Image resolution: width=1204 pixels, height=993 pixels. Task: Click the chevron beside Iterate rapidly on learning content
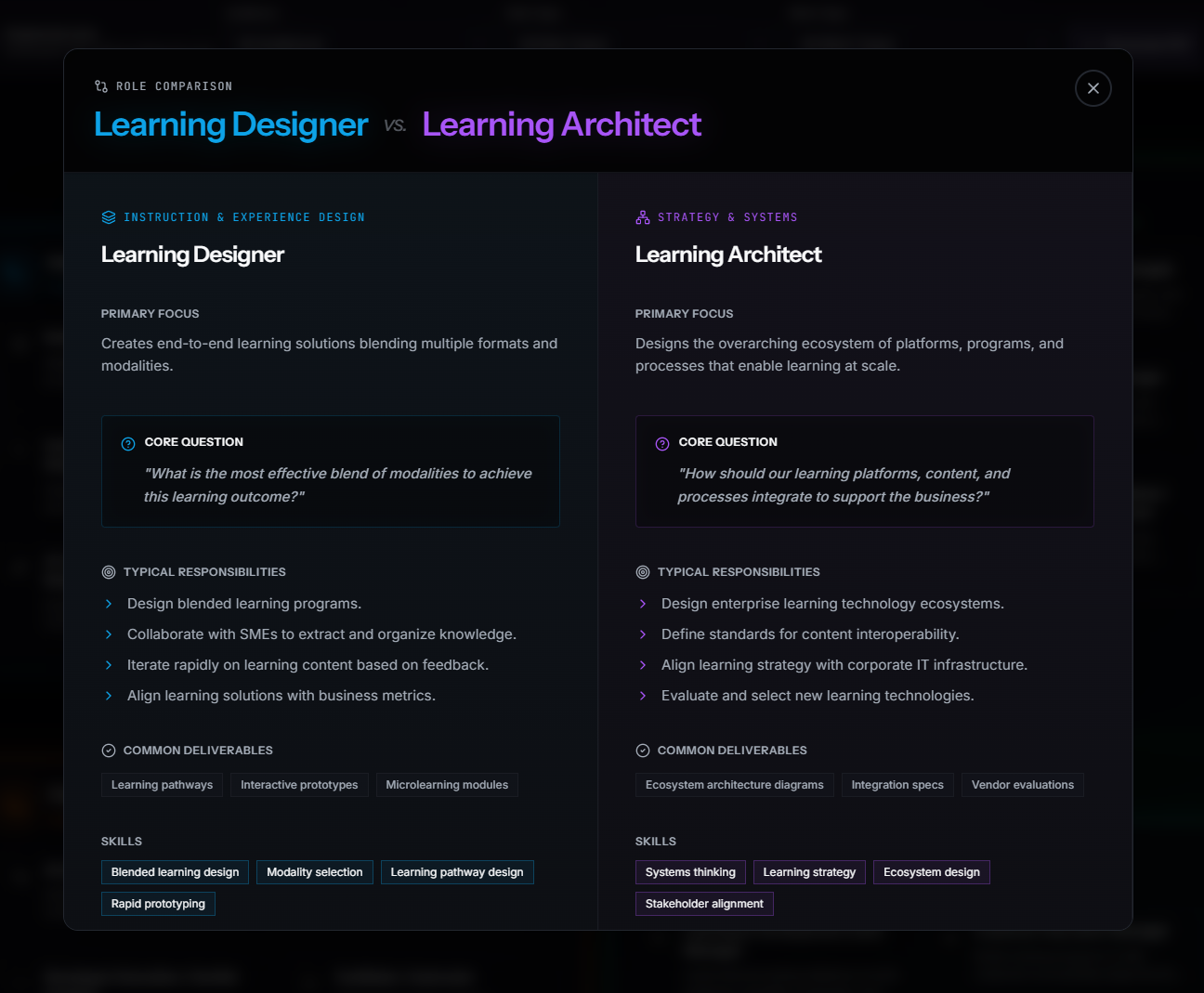(109, 665)
